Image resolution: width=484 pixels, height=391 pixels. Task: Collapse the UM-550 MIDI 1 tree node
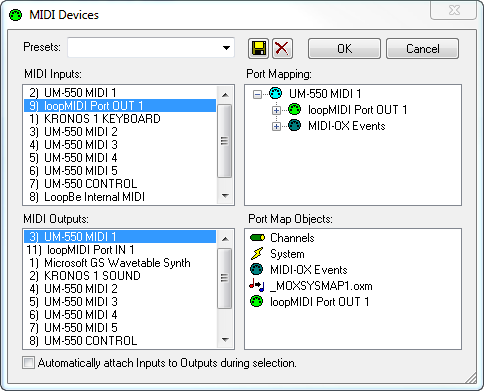click(257, 94)
